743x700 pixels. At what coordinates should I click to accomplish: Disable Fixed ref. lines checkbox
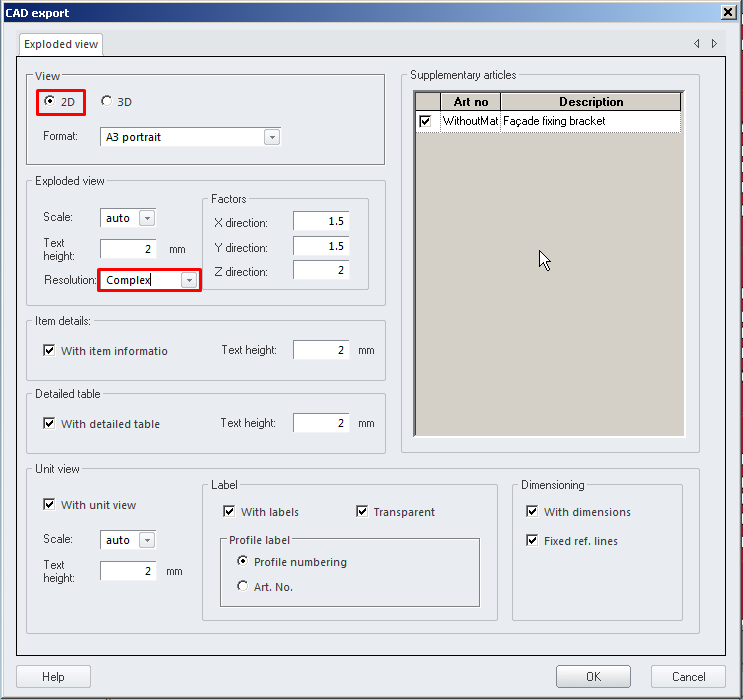click(x=532, y=541)
